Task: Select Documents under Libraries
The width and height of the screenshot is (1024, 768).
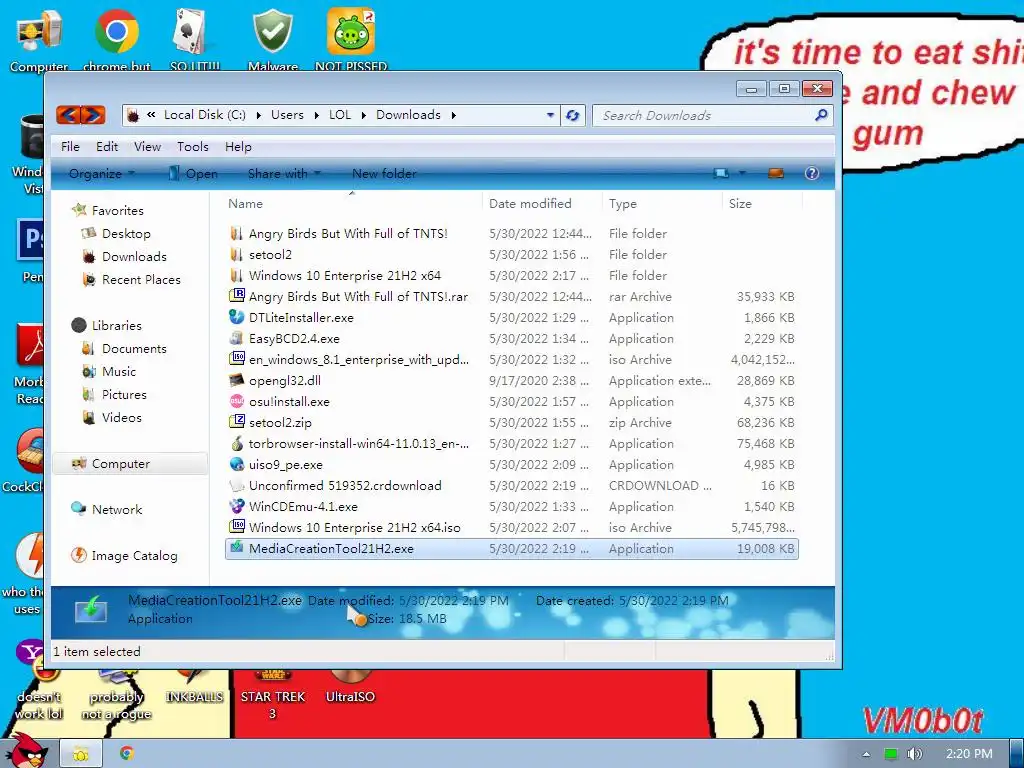Action: (x=134, y=349)
